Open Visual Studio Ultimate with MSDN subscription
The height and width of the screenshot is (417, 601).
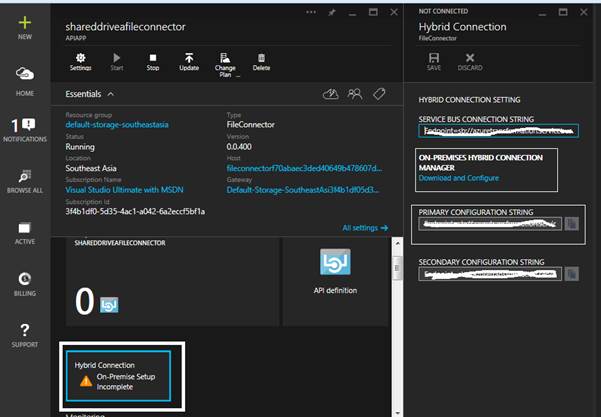pyautogui.click(x=124, y=190)
